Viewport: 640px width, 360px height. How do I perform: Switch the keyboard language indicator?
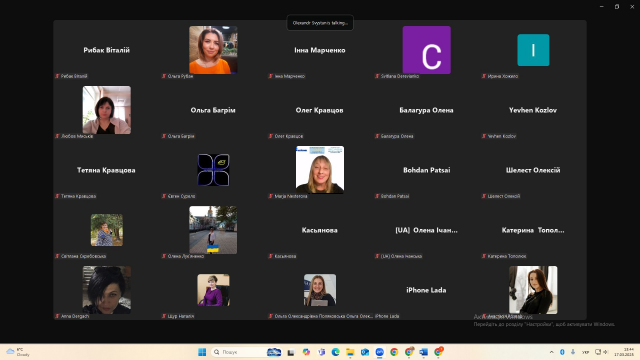[x=585, y=352]
